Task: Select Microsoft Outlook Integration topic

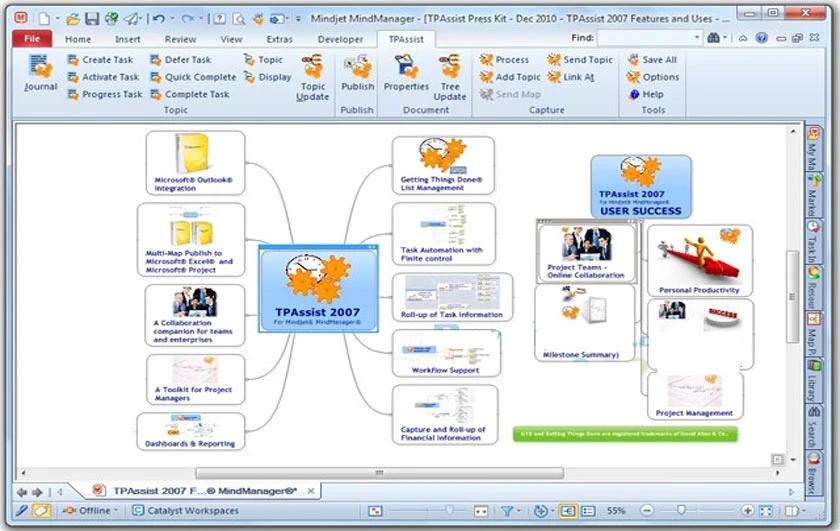Action: [x=195, y=163]
